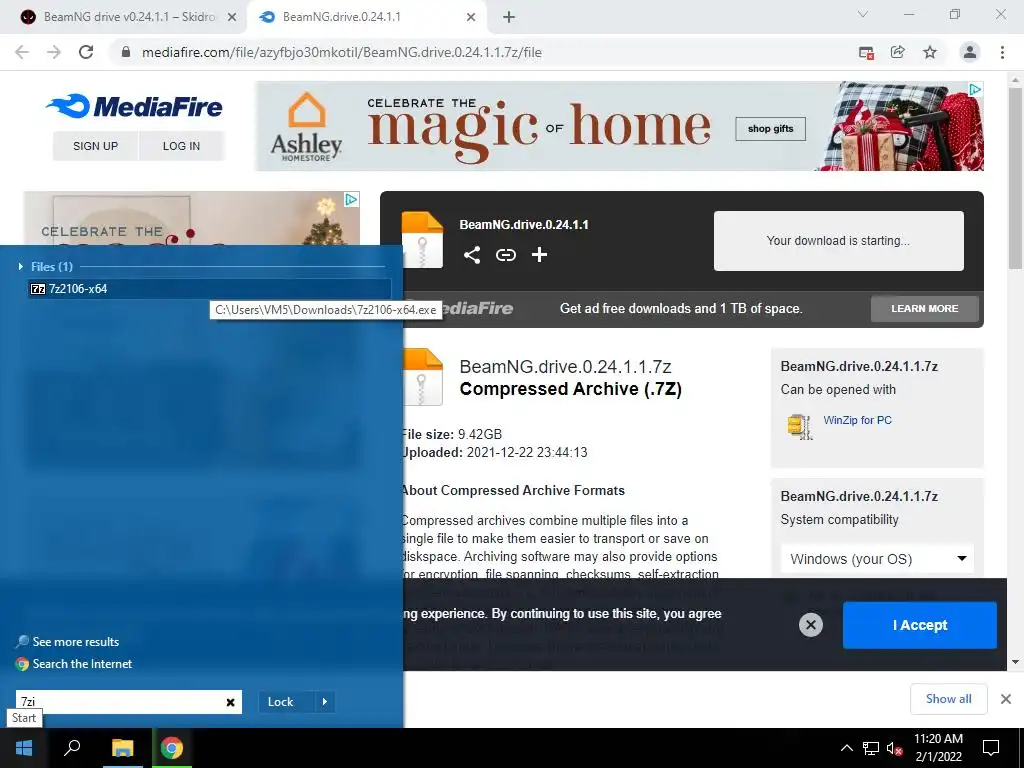
Task: Click the SIGN UP button
Action: 95,146
